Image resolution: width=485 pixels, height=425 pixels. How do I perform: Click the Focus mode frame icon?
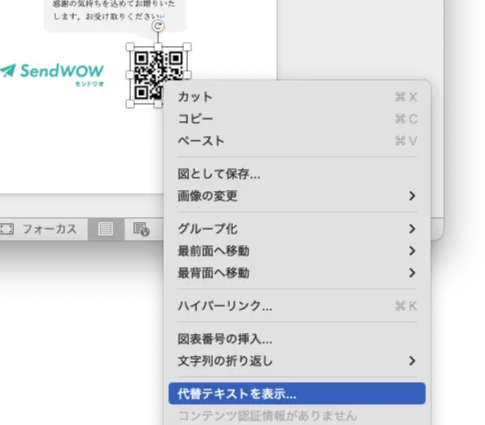(x=7, y=229)
